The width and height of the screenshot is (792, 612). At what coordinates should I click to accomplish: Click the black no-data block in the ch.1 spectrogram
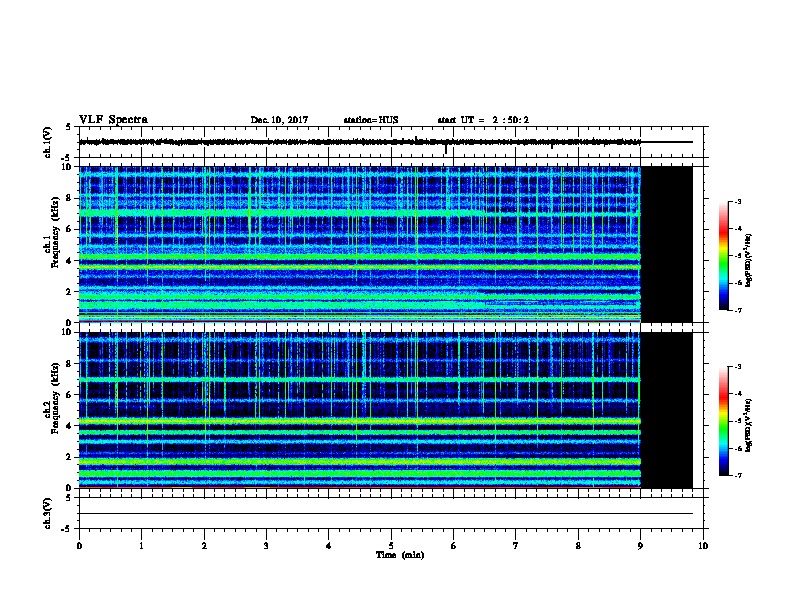click(x=667, y=244)
